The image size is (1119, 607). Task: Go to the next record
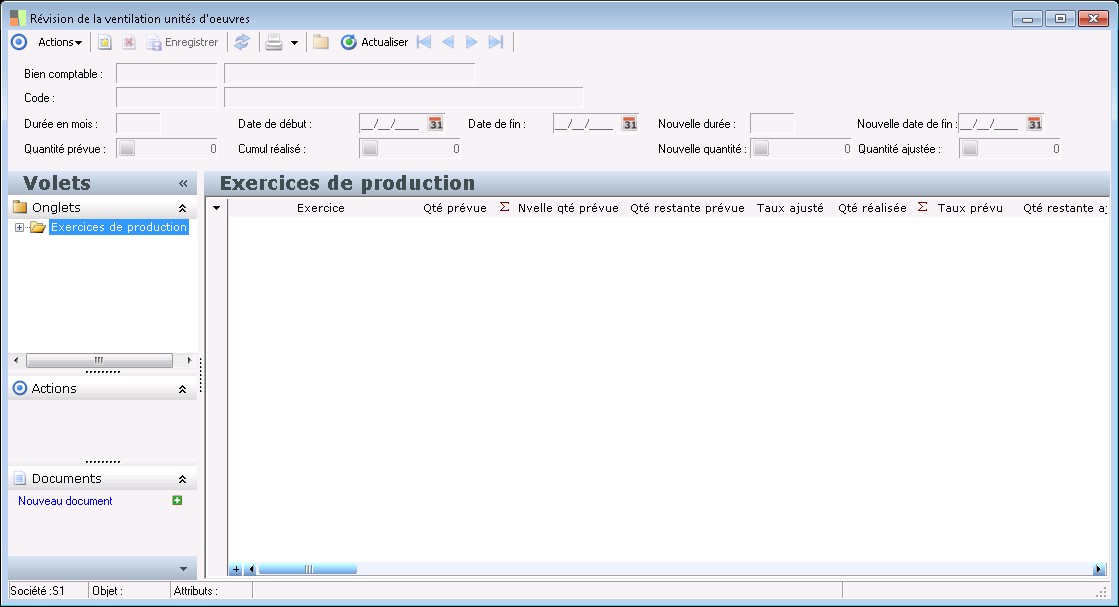472,42
